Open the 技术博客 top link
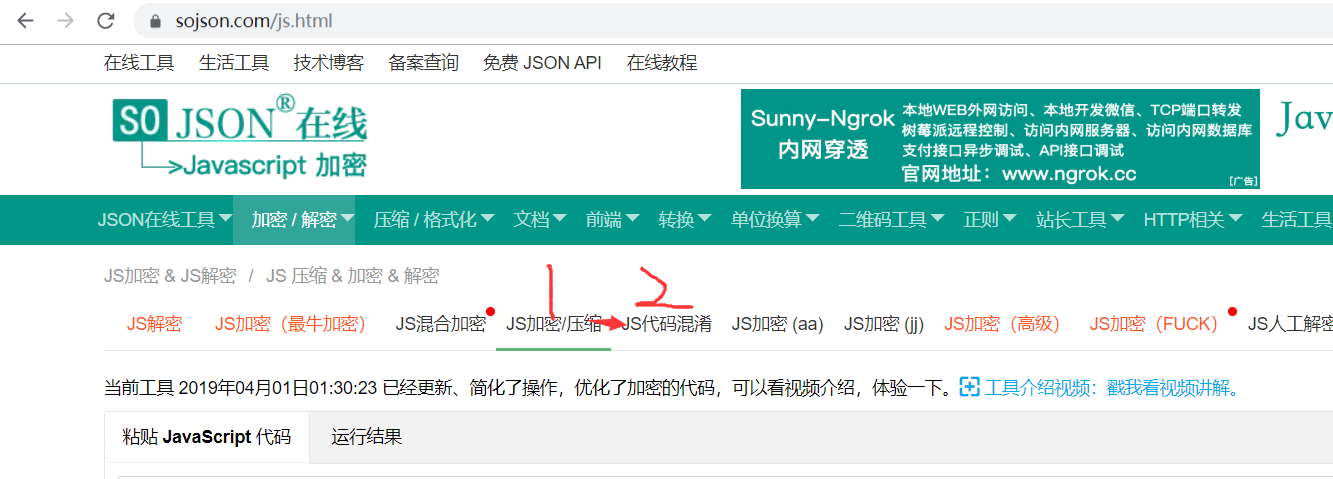 (329, 63)
